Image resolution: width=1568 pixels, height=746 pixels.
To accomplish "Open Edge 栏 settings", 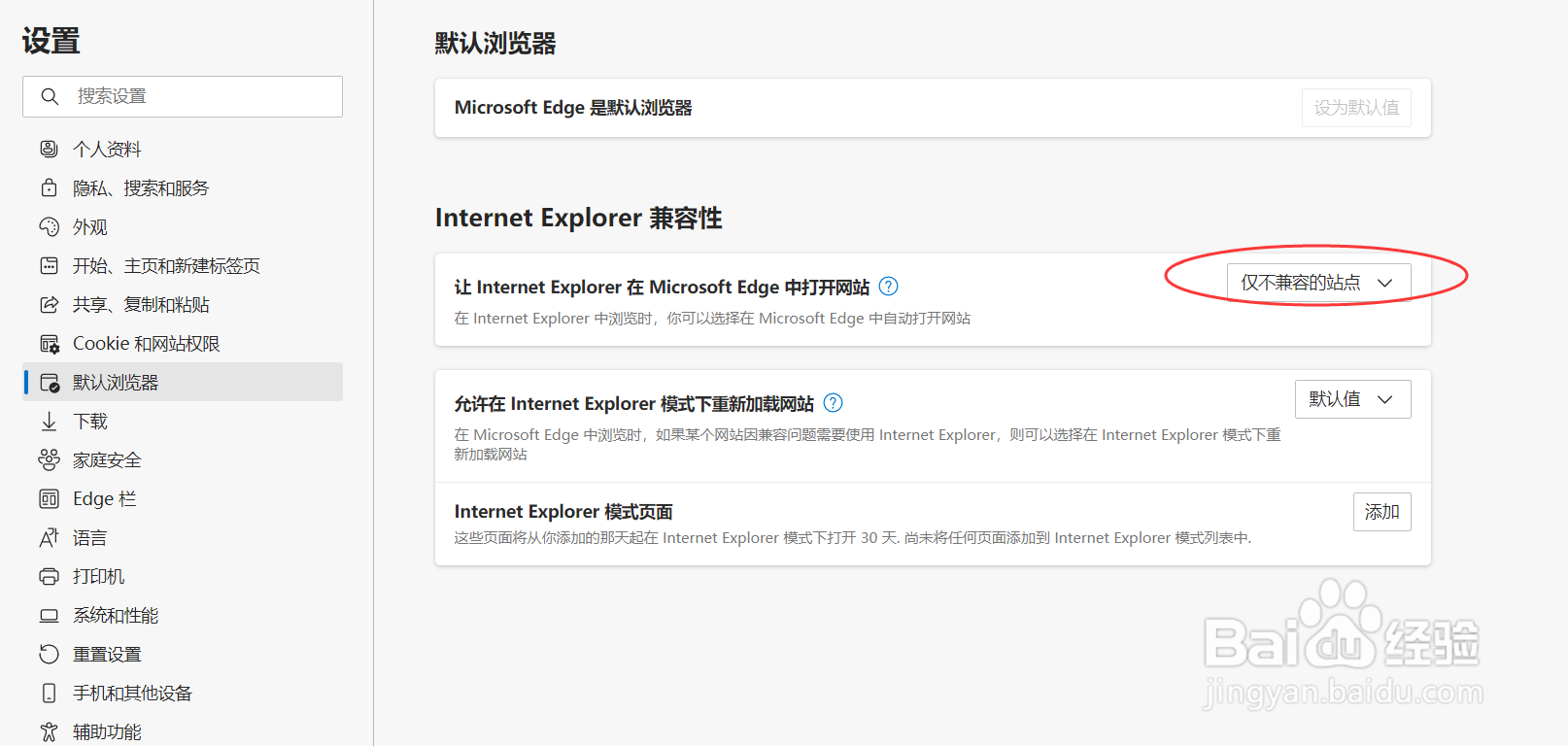I will point(183,498).
